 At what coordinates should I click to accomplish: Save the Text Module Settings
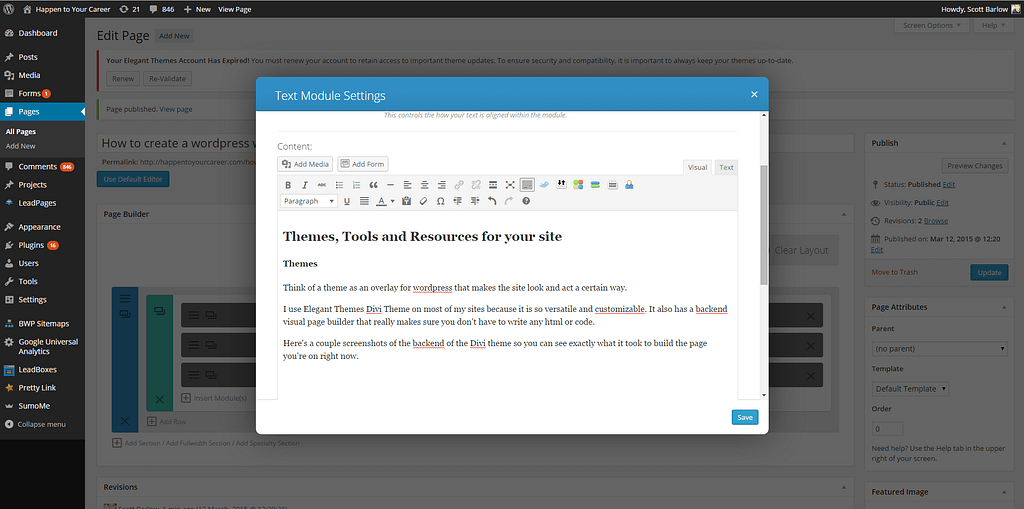(x=745, y=418)
